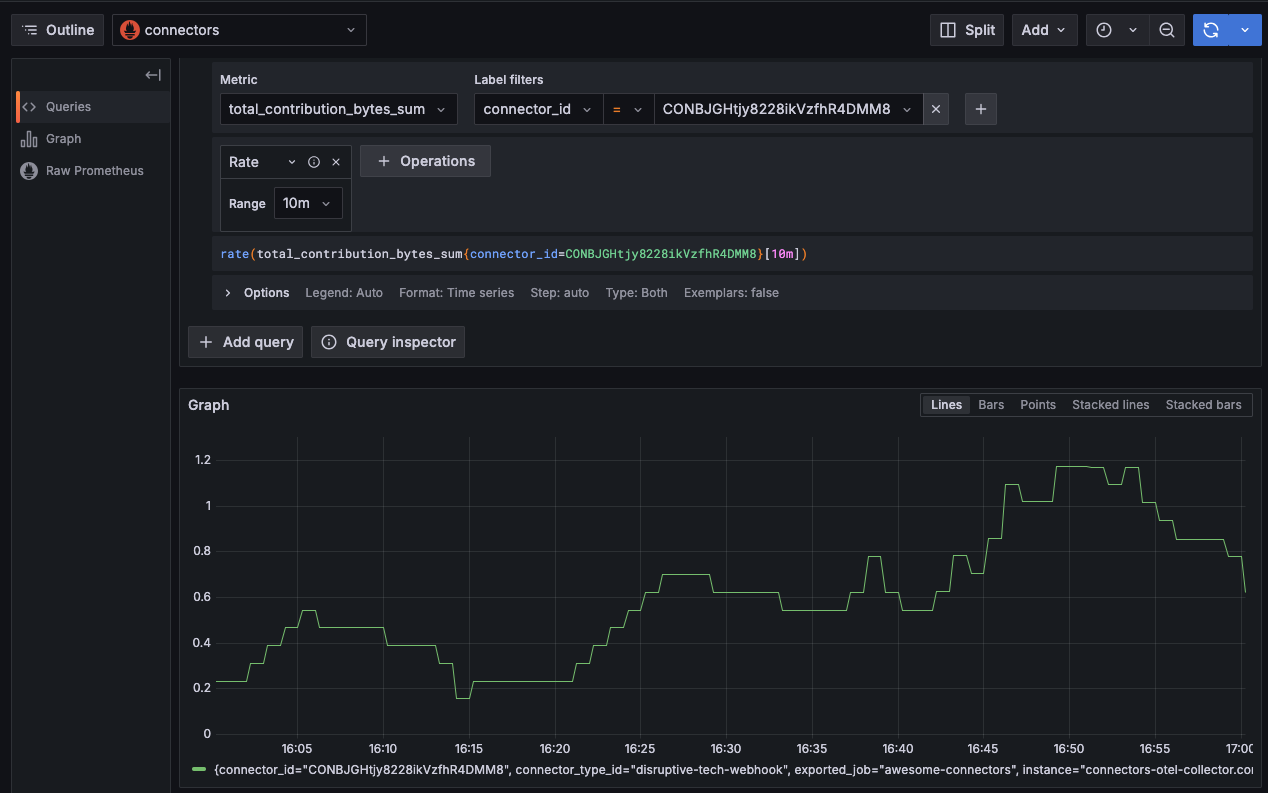Open the Add menu dropdown

point(1045,30)
